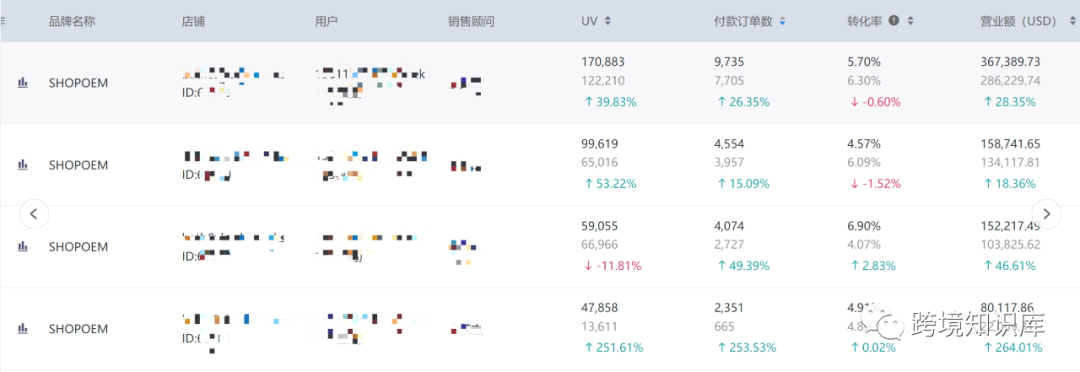Go to previous columns with left arrow

[34, 214]
